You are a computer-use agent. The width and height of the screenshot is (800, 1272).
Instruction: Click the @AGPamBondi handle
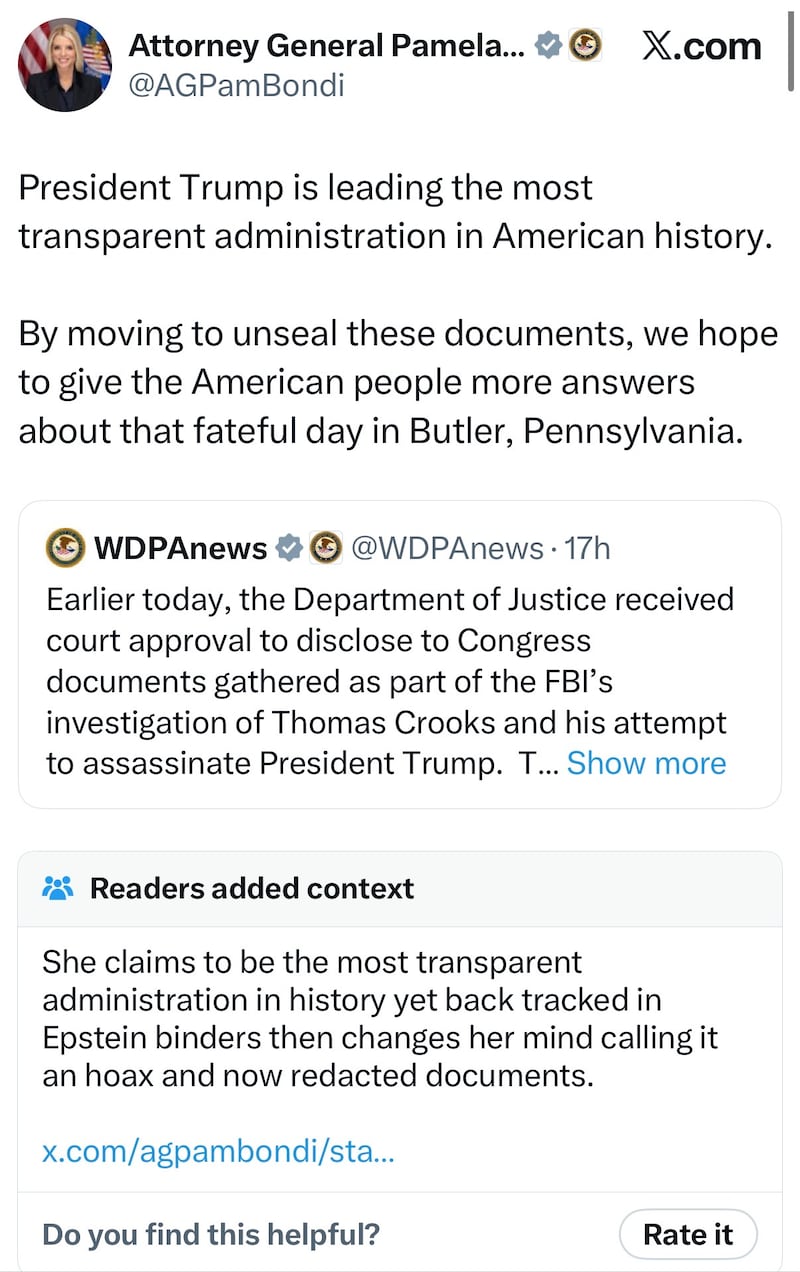[239, 85]
